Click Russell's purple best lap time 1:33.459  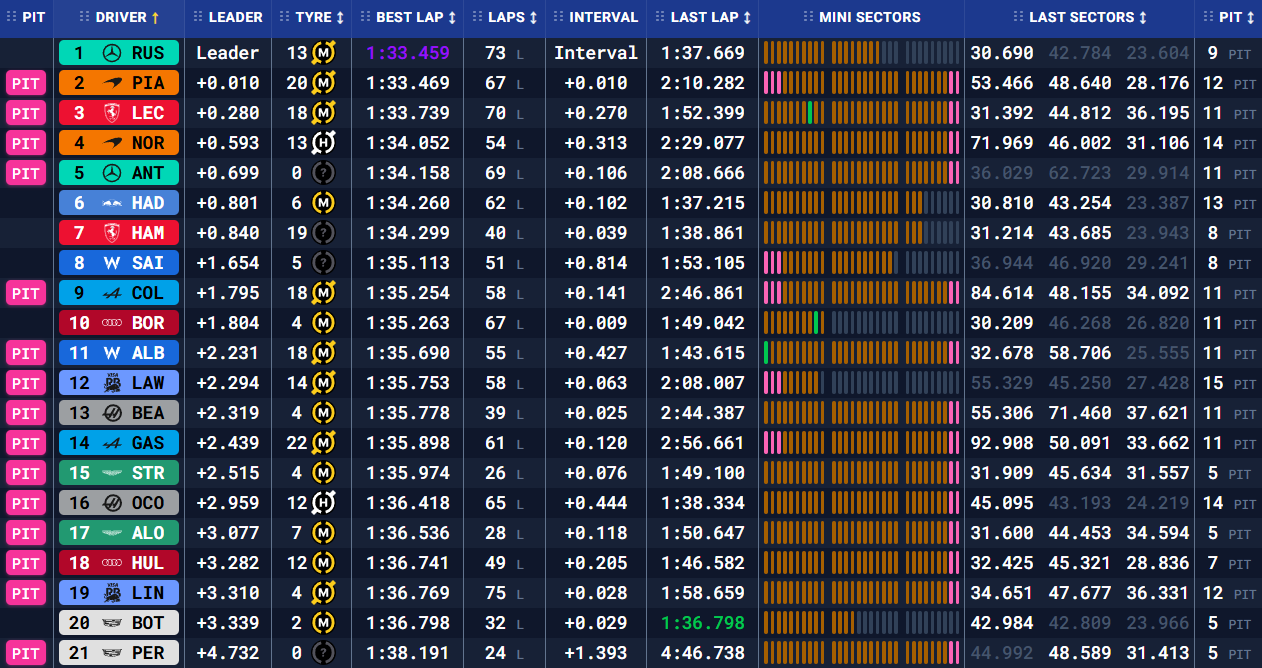point(407,53)
